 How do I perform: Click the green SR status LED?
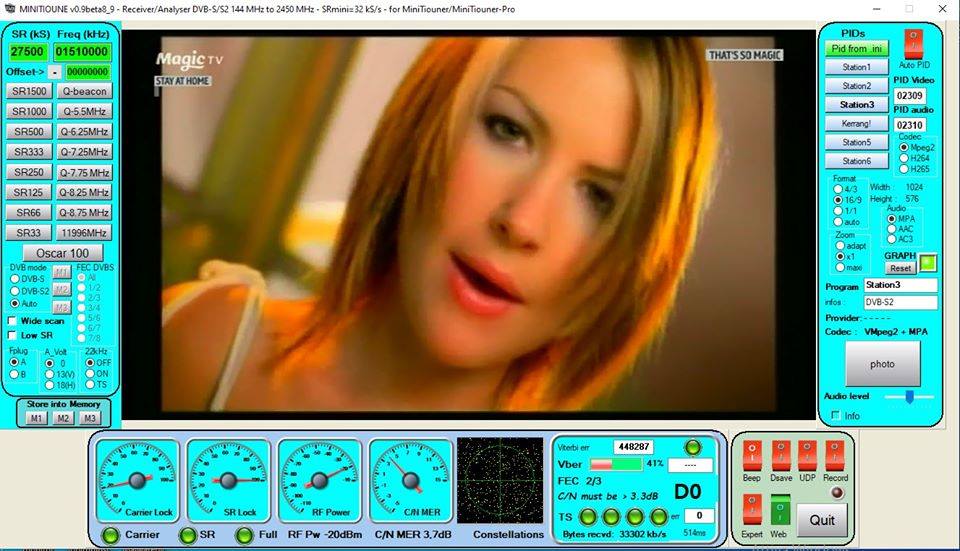[187, 535]
